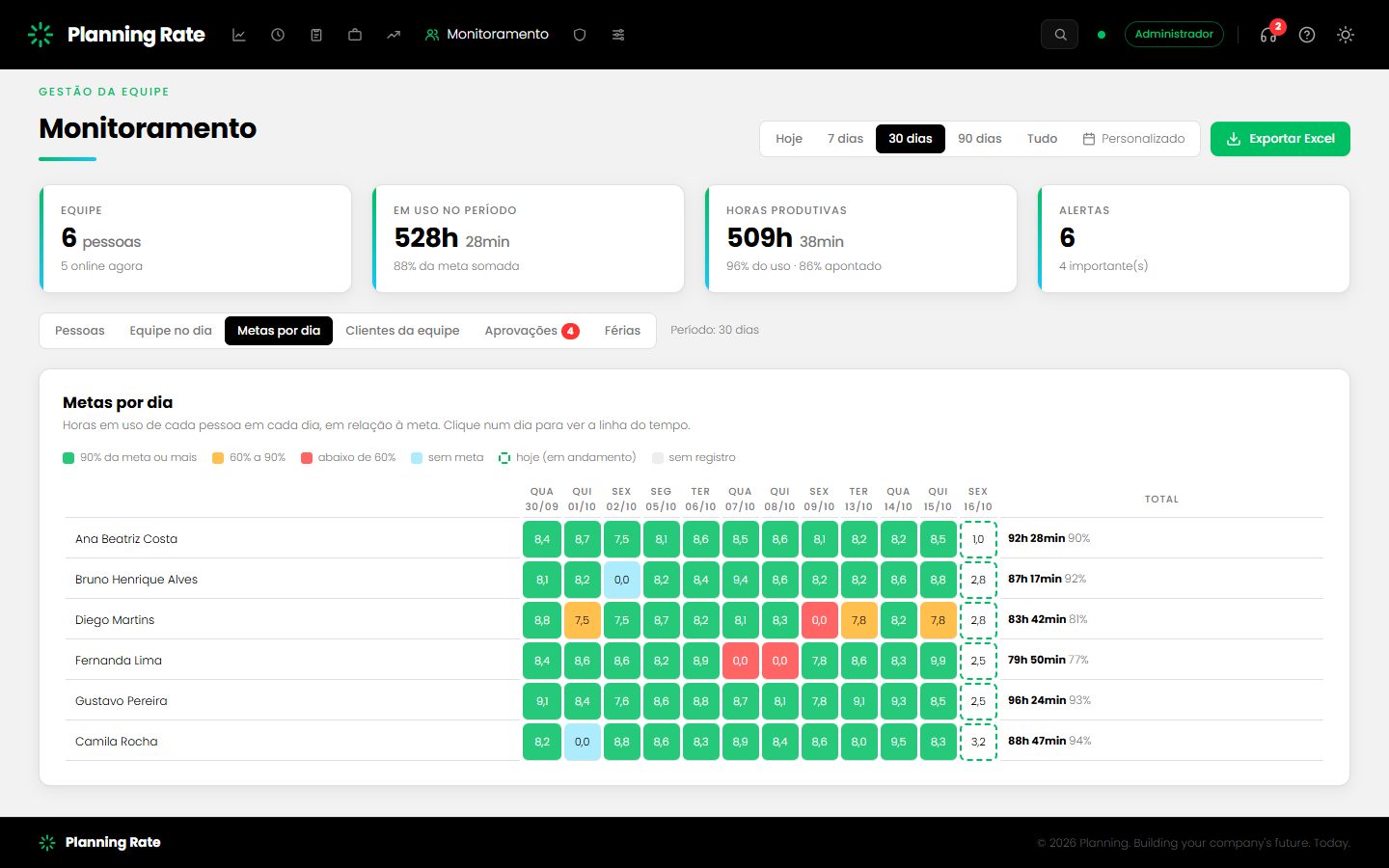
Task: Click the total 92h 28min for Ana Beatriz Costa
Action: (1037, 538)
